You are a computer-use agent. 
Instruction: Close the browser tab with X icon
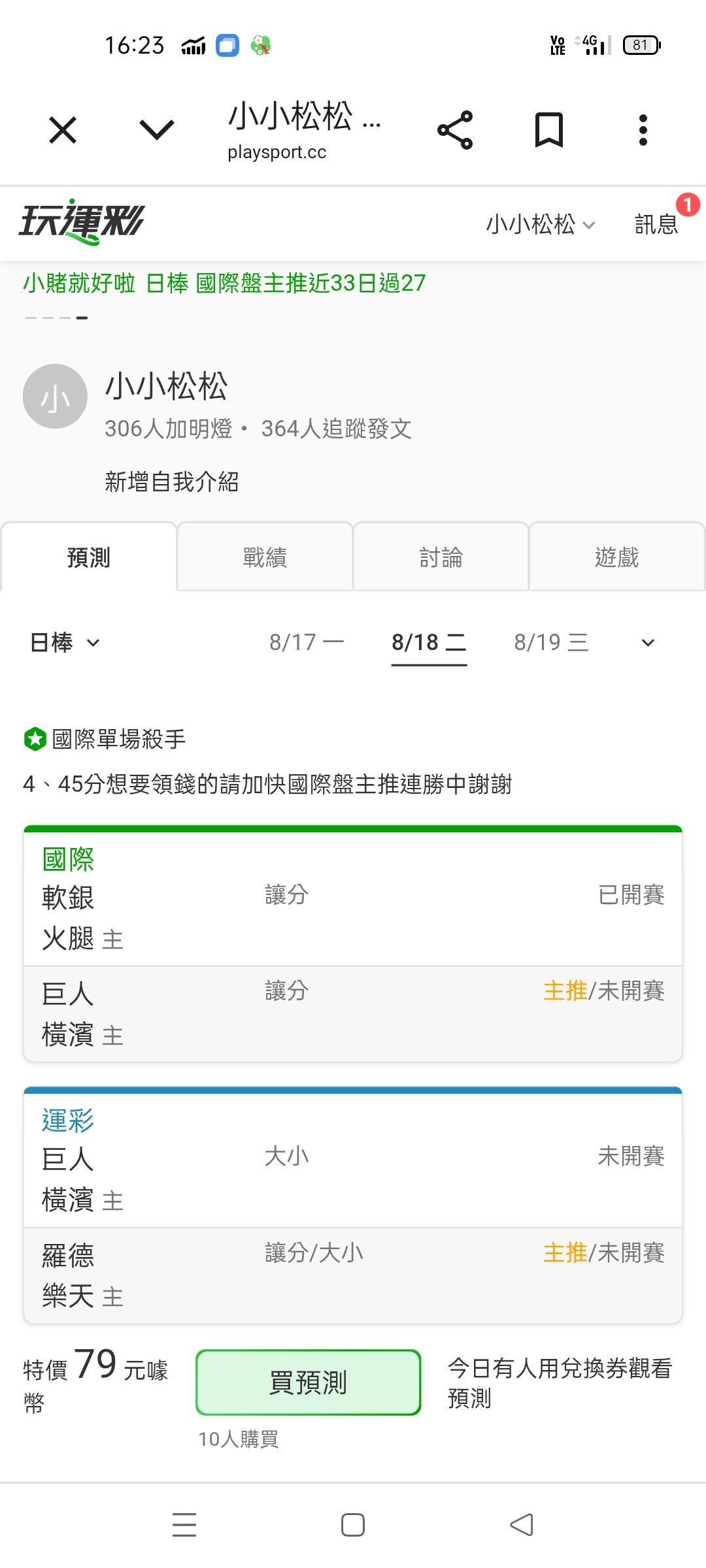pyautogui.click(x=63, y=130)
